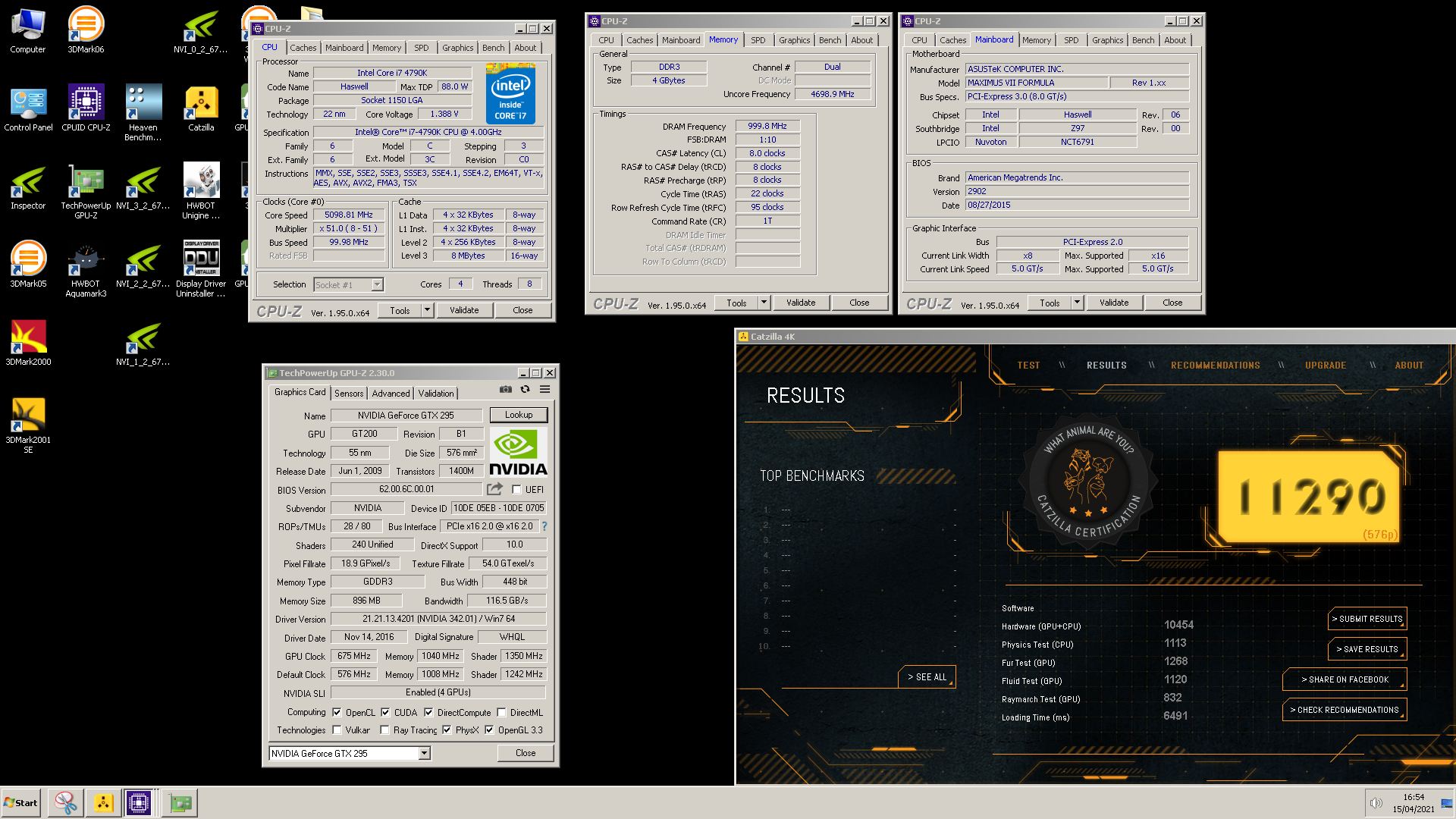Click SHARE ON FACEBOOK in Catzilla
Viewport: 1456px width, 819px height.
(1345, 679)
